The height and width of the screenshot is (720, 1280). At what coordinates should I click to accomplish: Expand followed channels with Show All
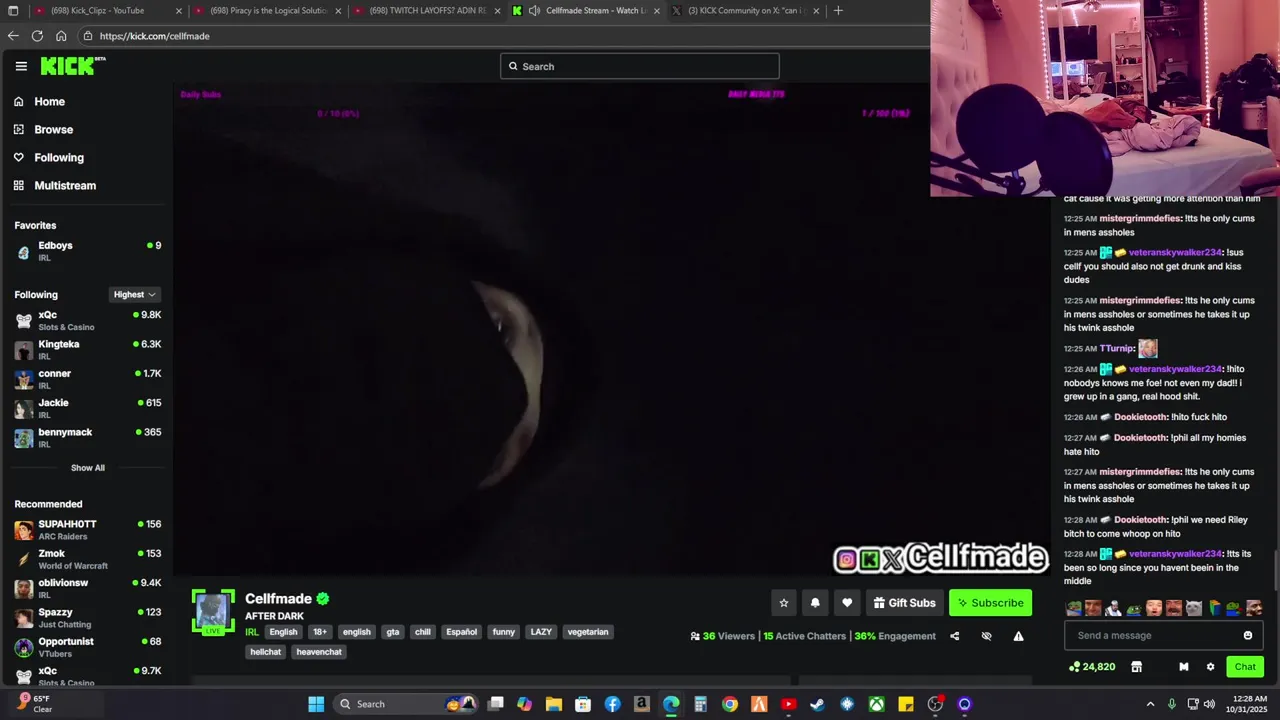[87, 467]
